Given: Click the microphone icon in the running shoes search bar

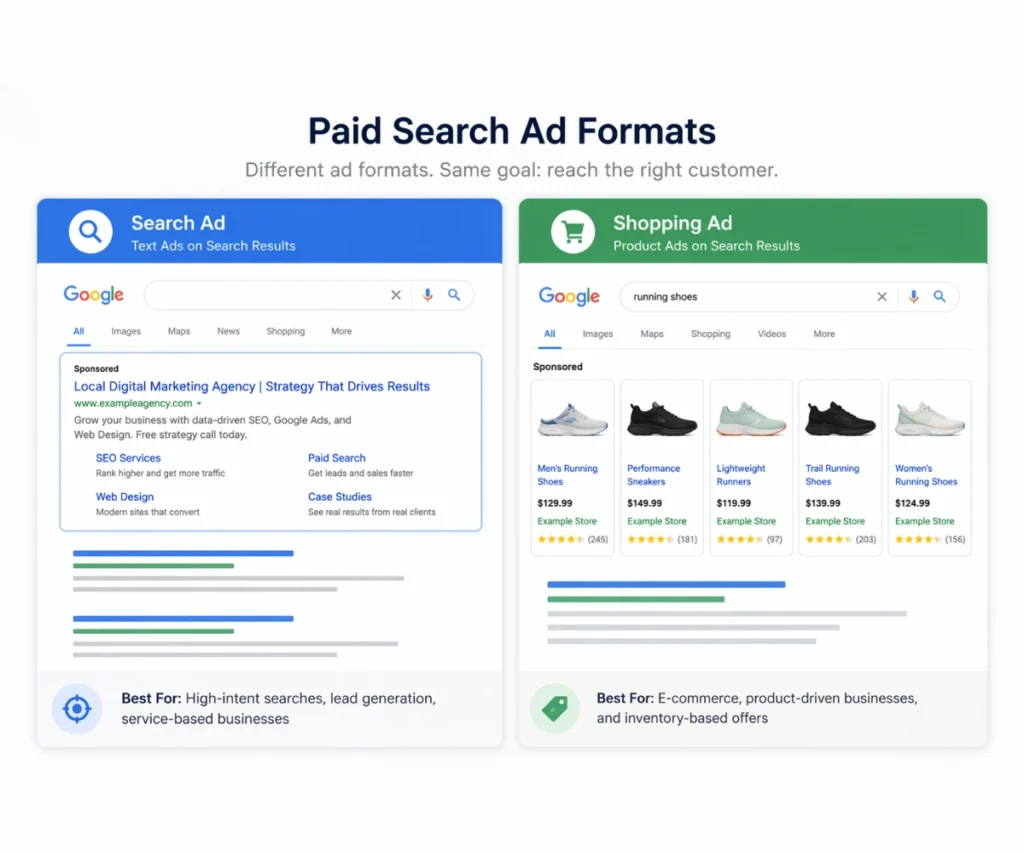Looking at the screenshot, I should click(913, 296).
